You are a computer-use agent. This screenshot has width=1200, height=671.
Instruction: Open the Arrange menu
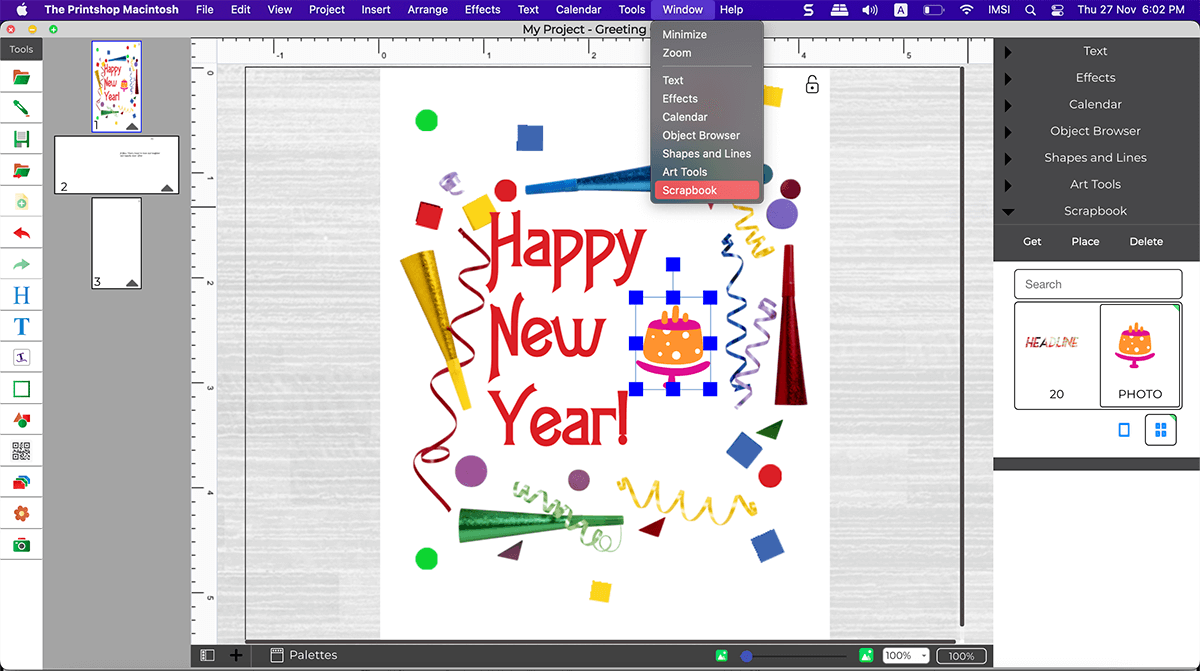[x=428, y=9]
